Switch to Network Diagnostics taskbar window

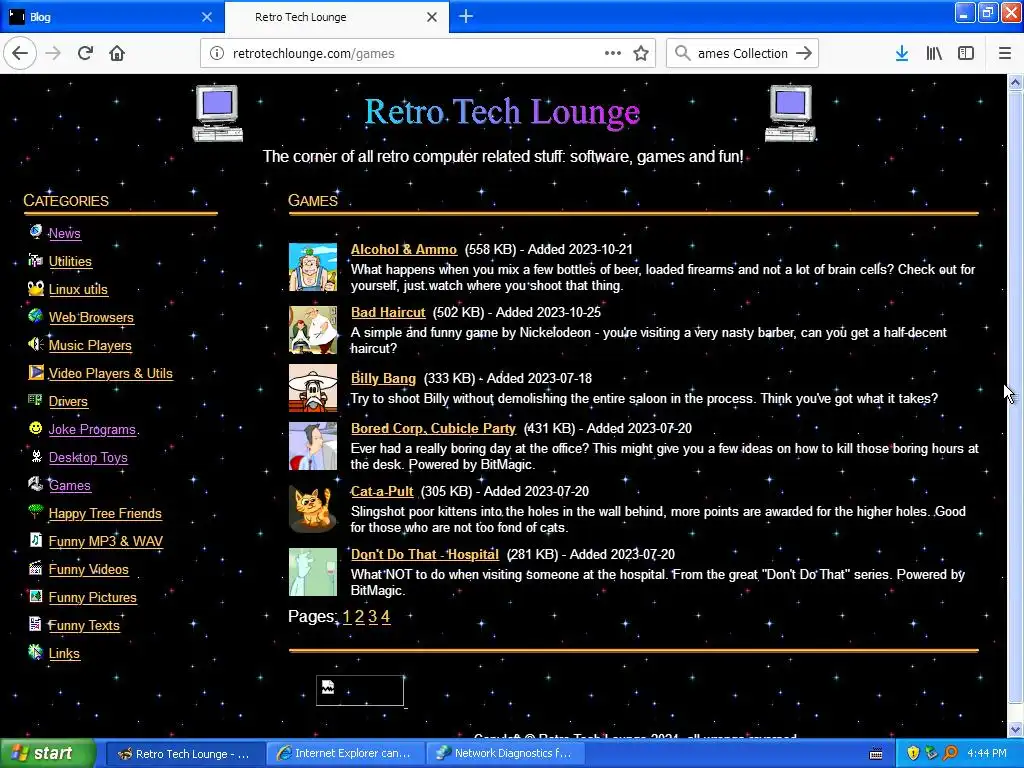(x=505, y=753)
